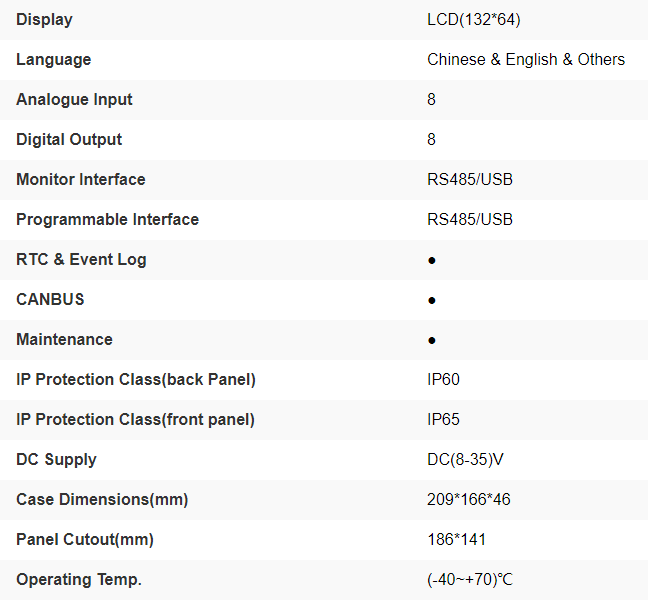Click the bullet dot in the Maintenance row

[x=432, y=340]
